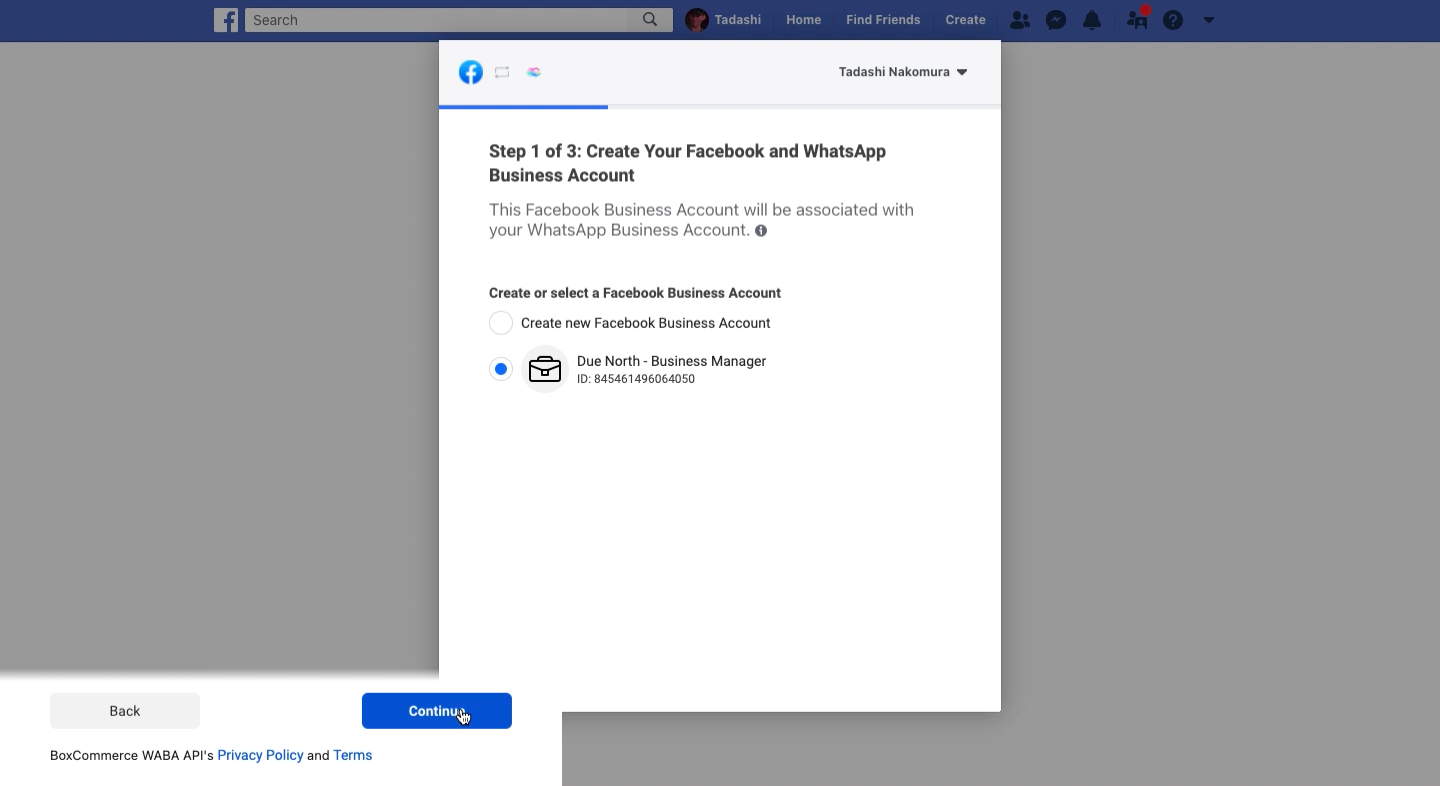Open Find Friends in the navbar

click(883, 20)
